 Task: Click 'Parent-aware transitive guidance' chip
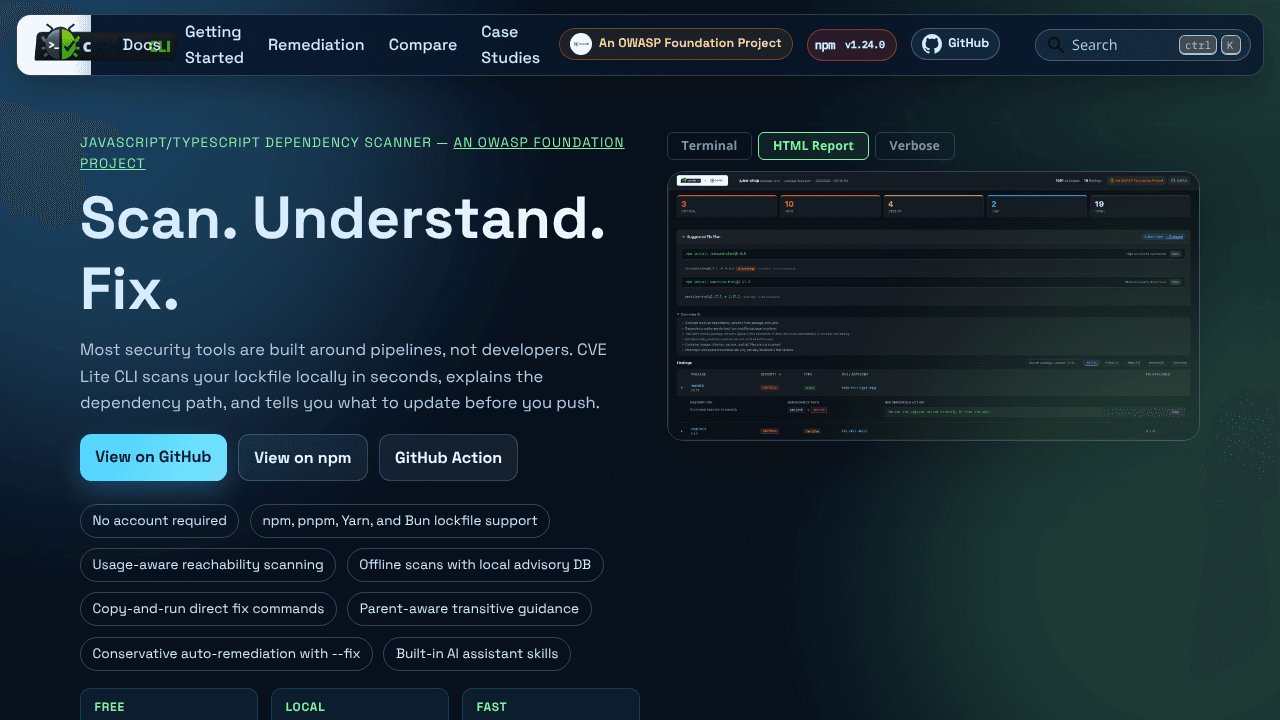[469, 609]
